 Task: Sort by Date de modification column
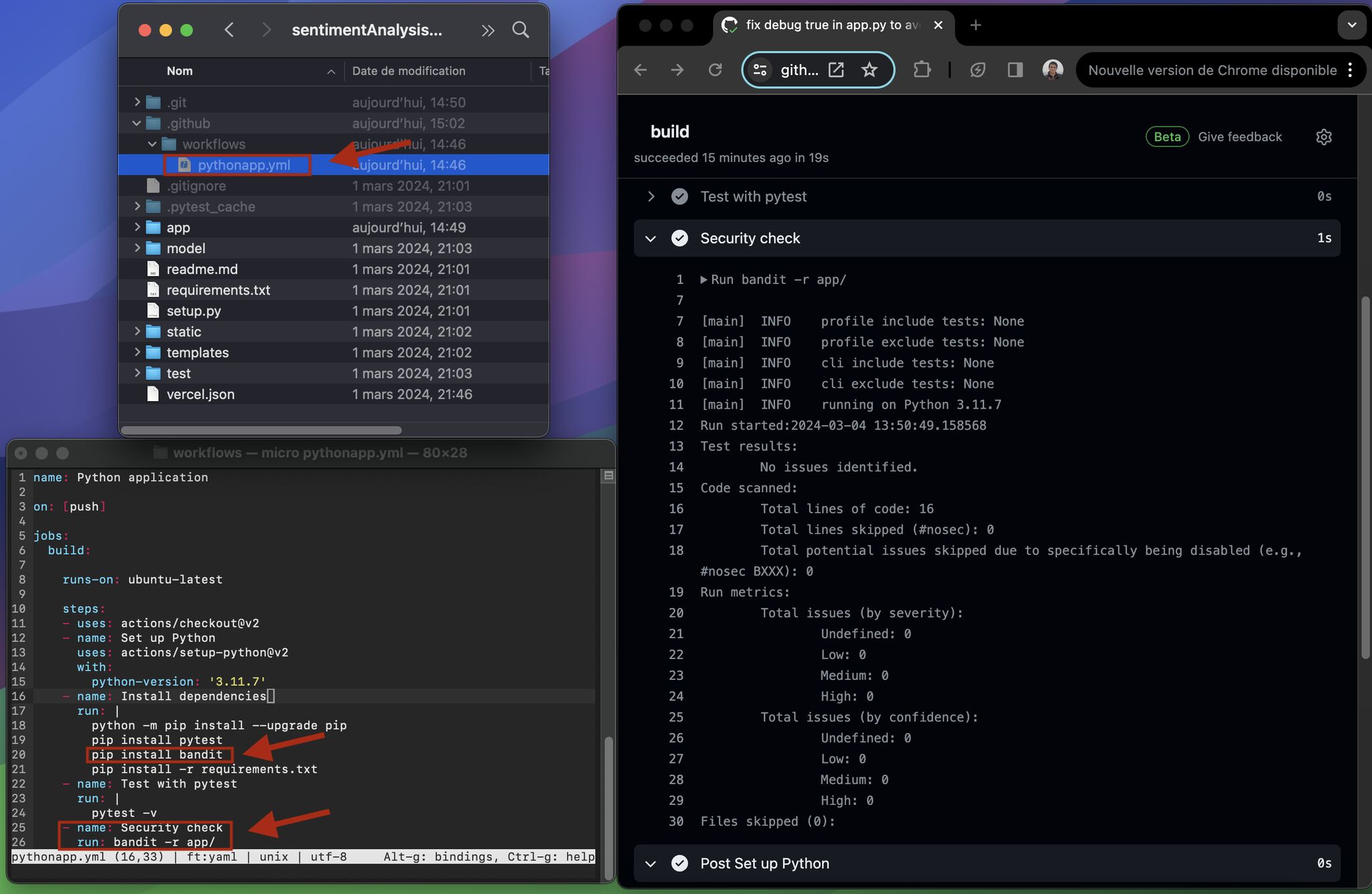tap(409, 71)
